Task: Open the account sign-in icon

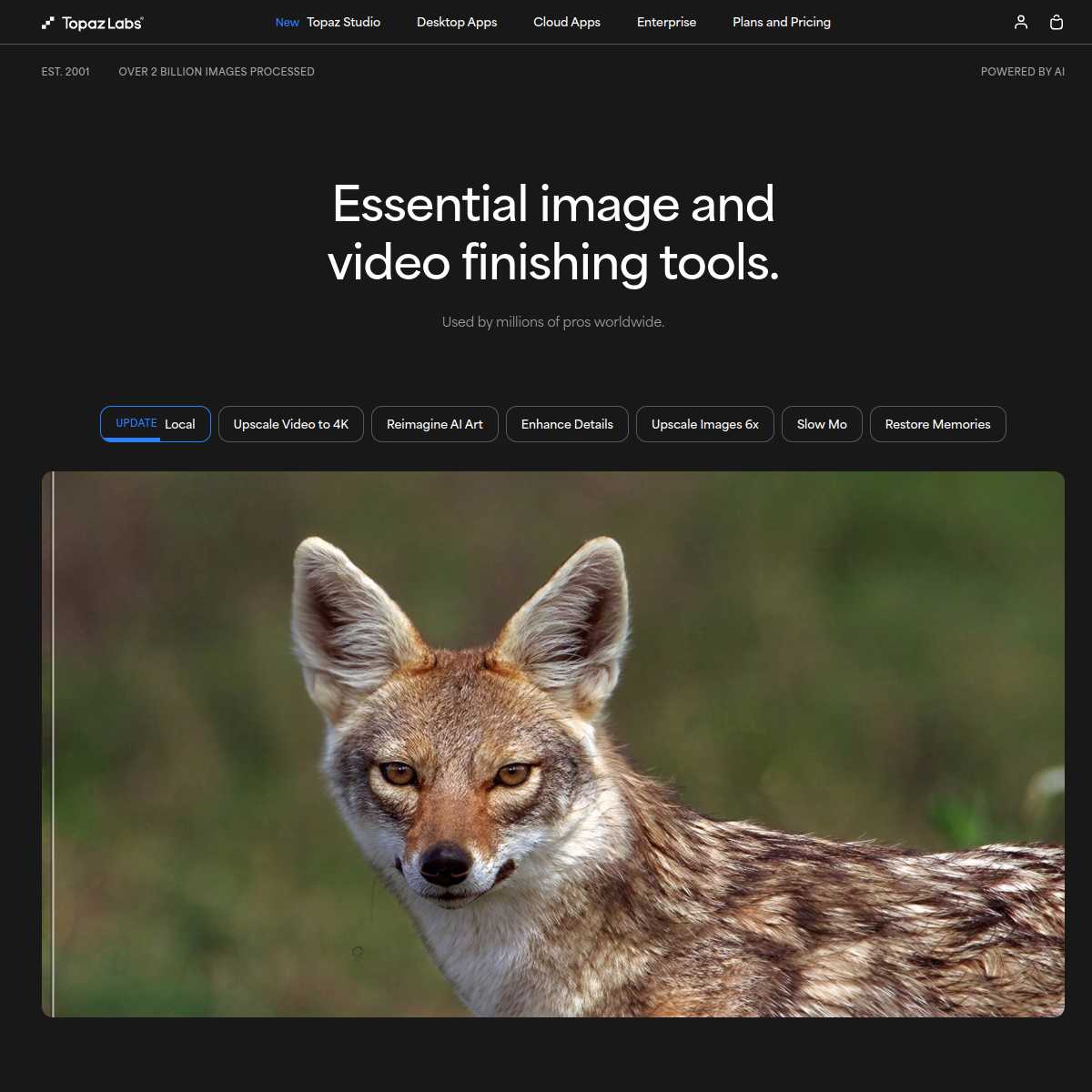Action: click(x=1020, y=22)
